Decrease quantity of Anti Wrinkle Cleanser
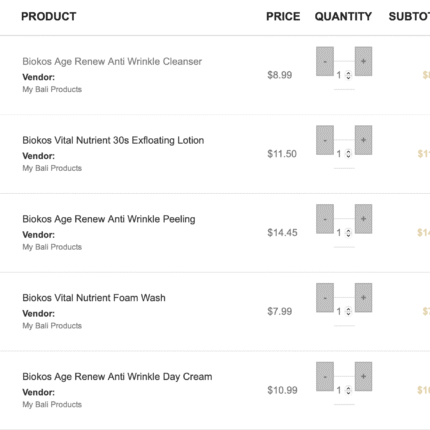430x430 pixels. [x=325, y=61]
